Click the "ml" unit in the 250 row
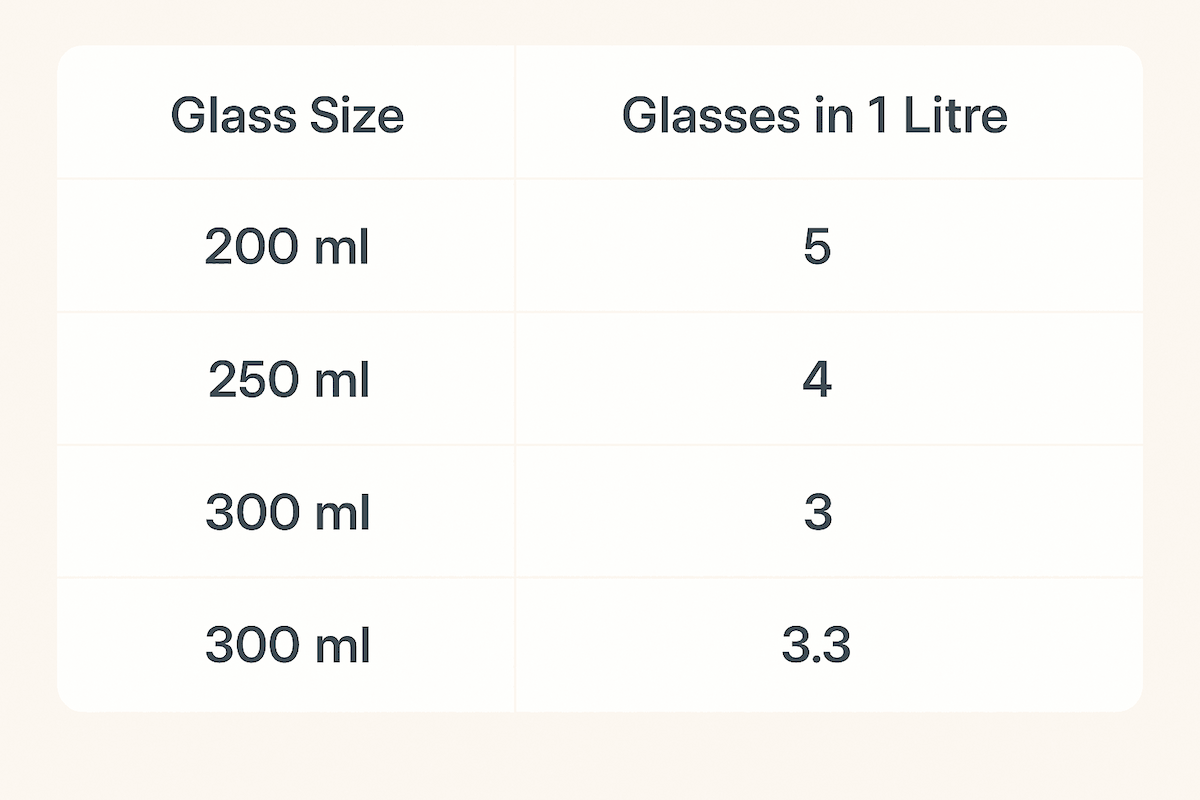1200x800 pixels. tap(344, 381)
